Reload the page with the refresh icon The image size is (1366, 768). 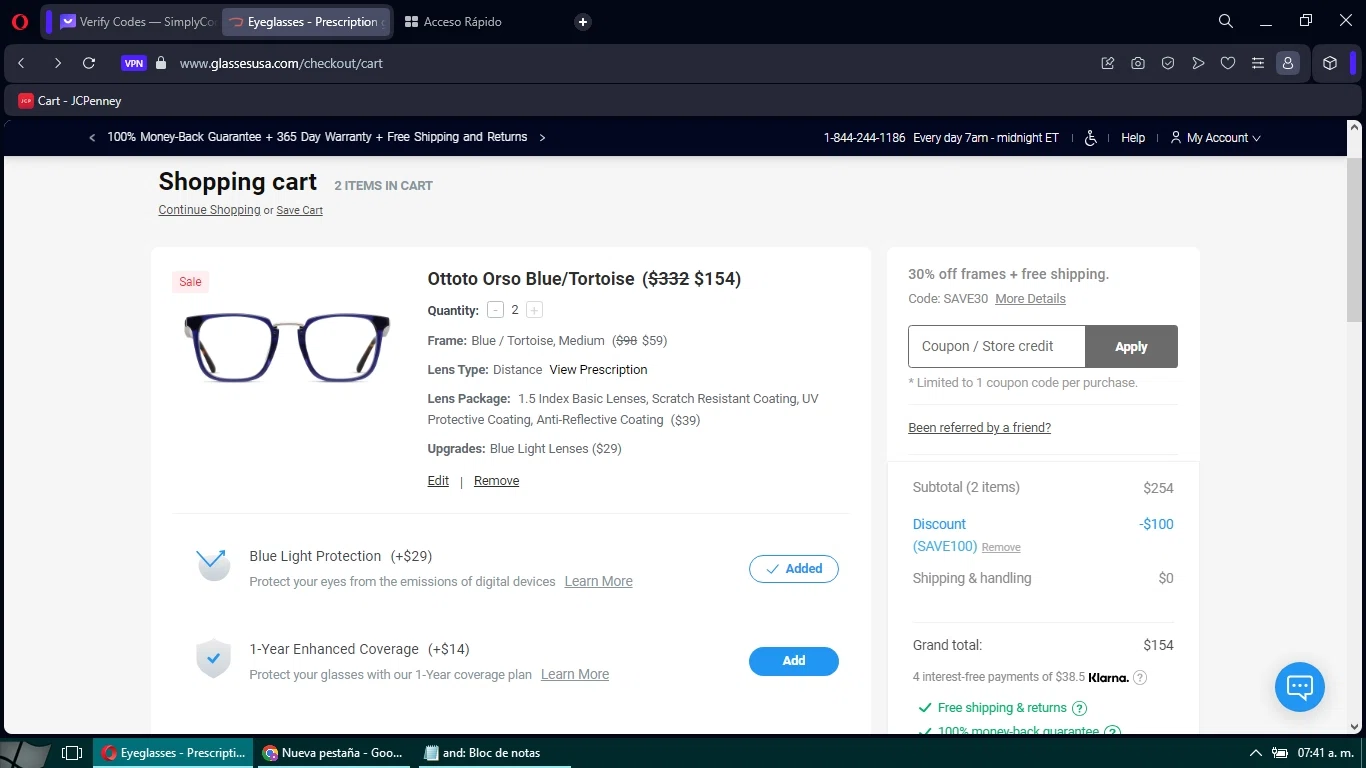point(89,63)
